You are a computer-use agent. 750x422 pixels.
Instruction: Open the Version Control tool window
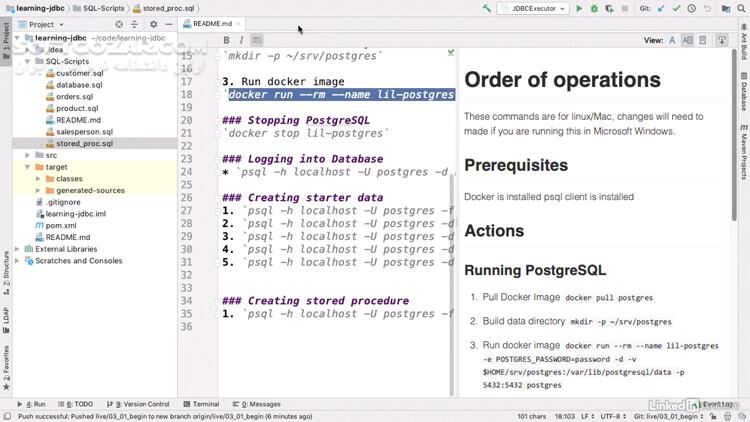click(x=141, y=404)
